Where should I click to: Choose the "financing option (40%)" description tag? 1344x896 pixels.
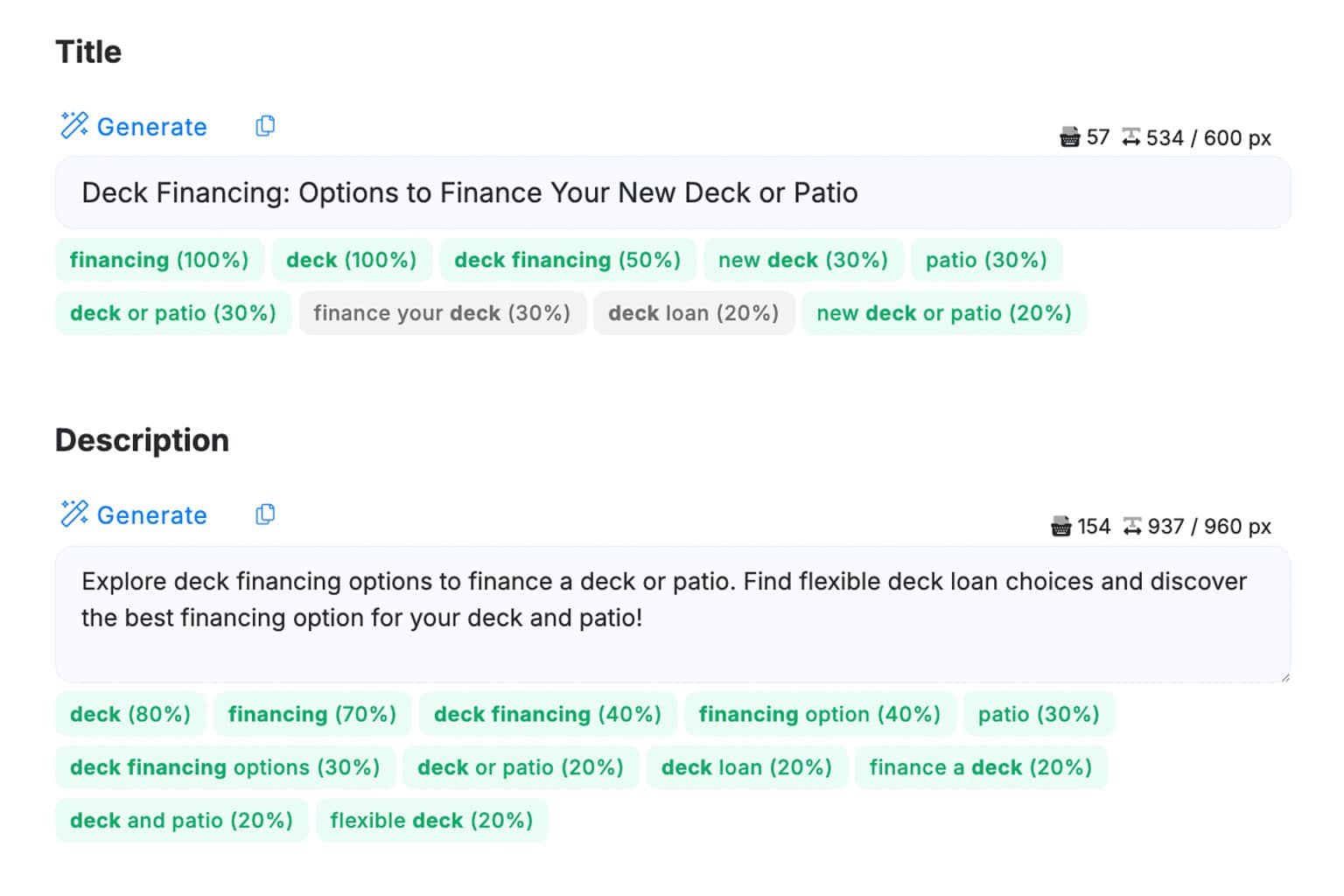[x=819, y=714]
